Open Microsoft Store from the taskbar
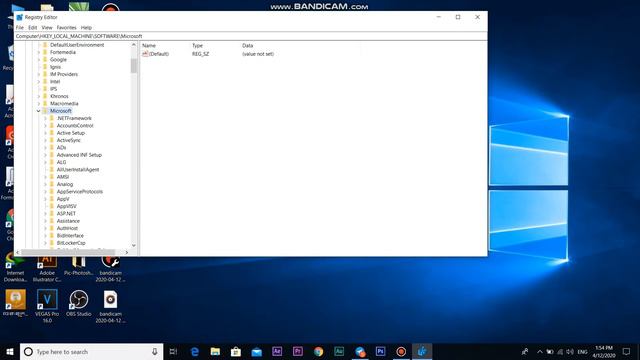Image resolution: width=640 pixels, height=360 pixels. tap(236, 351)
